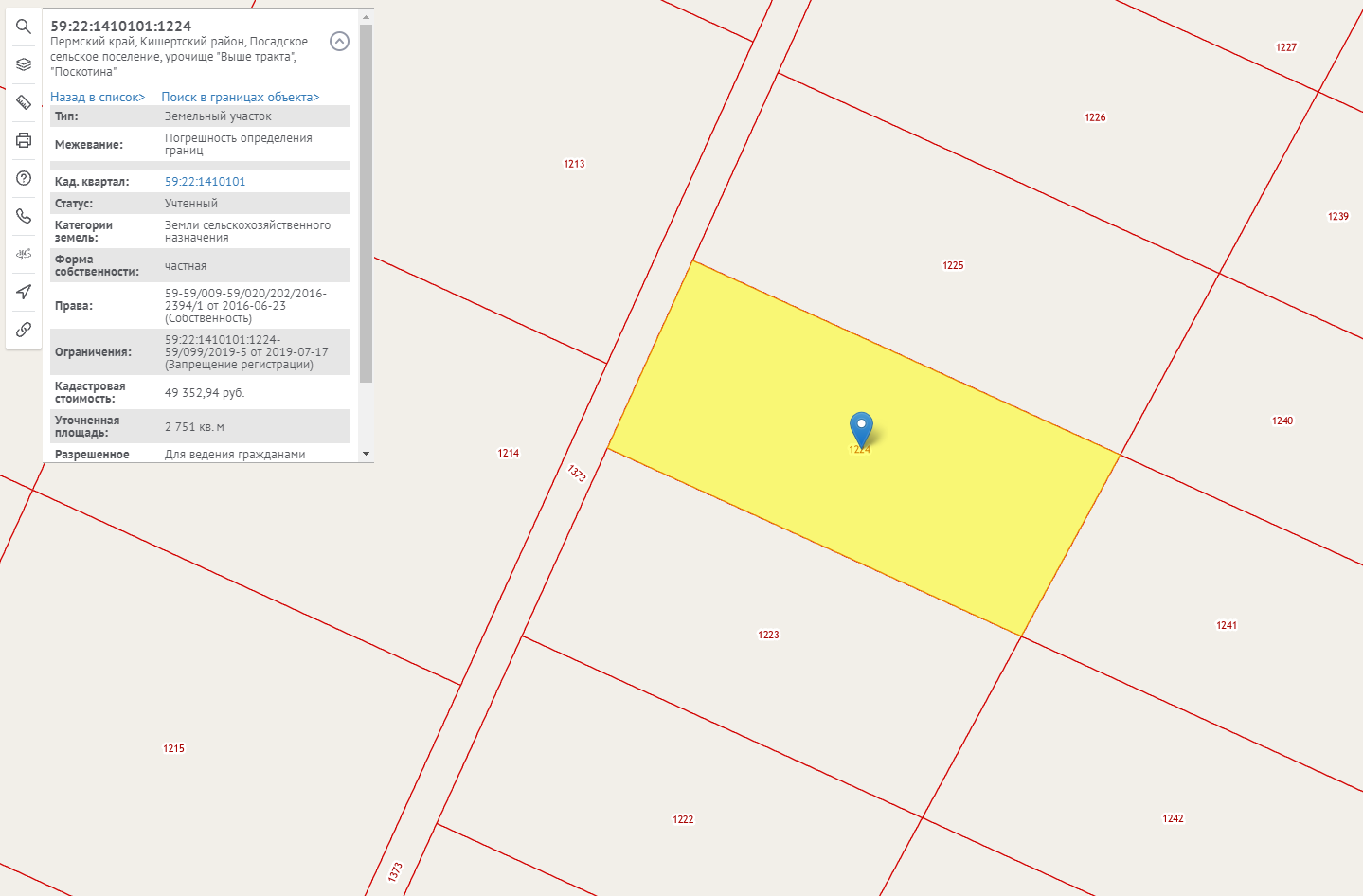Click 'Погрешность определения границ' value

(x=239, y=144)
